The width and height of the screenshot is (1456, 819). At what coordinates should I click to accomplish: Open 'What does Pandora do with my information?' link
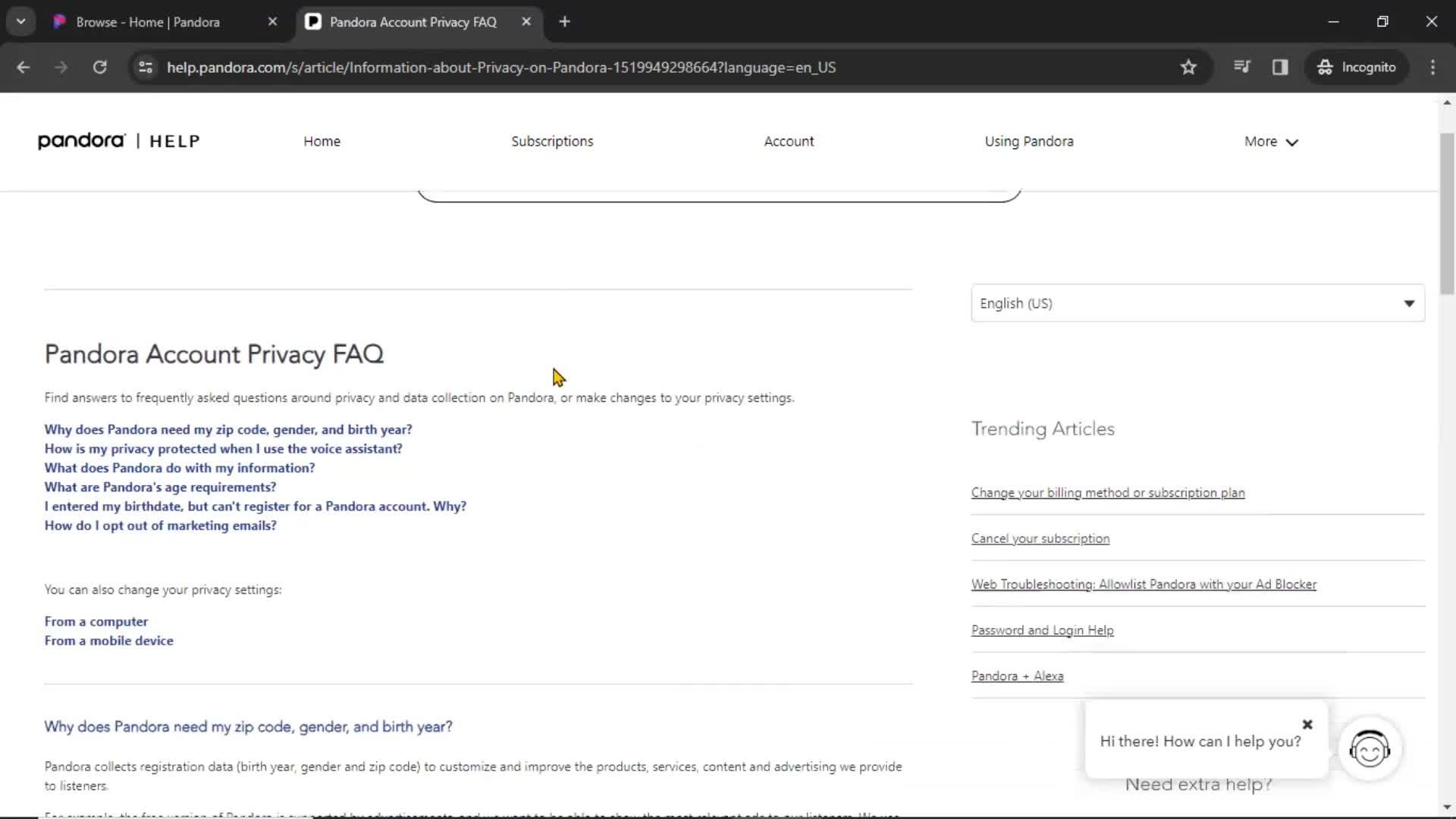pyautogui.click(x=180, y=468)
